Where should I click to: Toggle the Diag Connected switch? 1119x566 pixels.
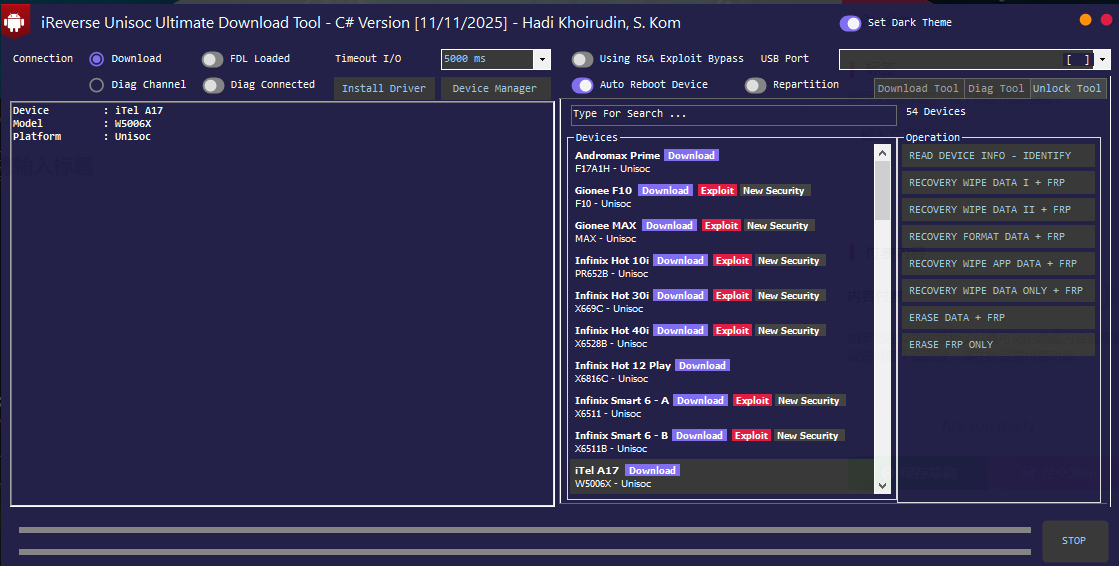tap(213, 85)
